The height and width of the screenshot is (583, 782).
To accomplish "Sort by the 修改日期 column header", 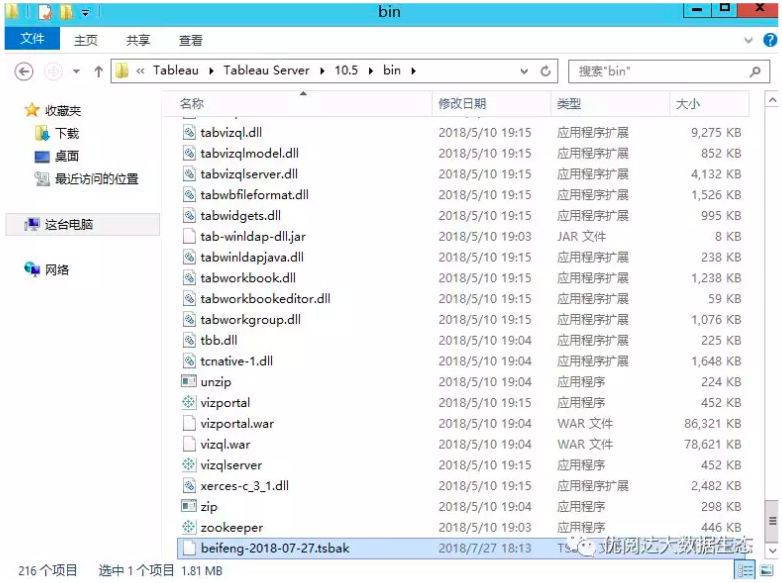I will click(x=491, y=104).
